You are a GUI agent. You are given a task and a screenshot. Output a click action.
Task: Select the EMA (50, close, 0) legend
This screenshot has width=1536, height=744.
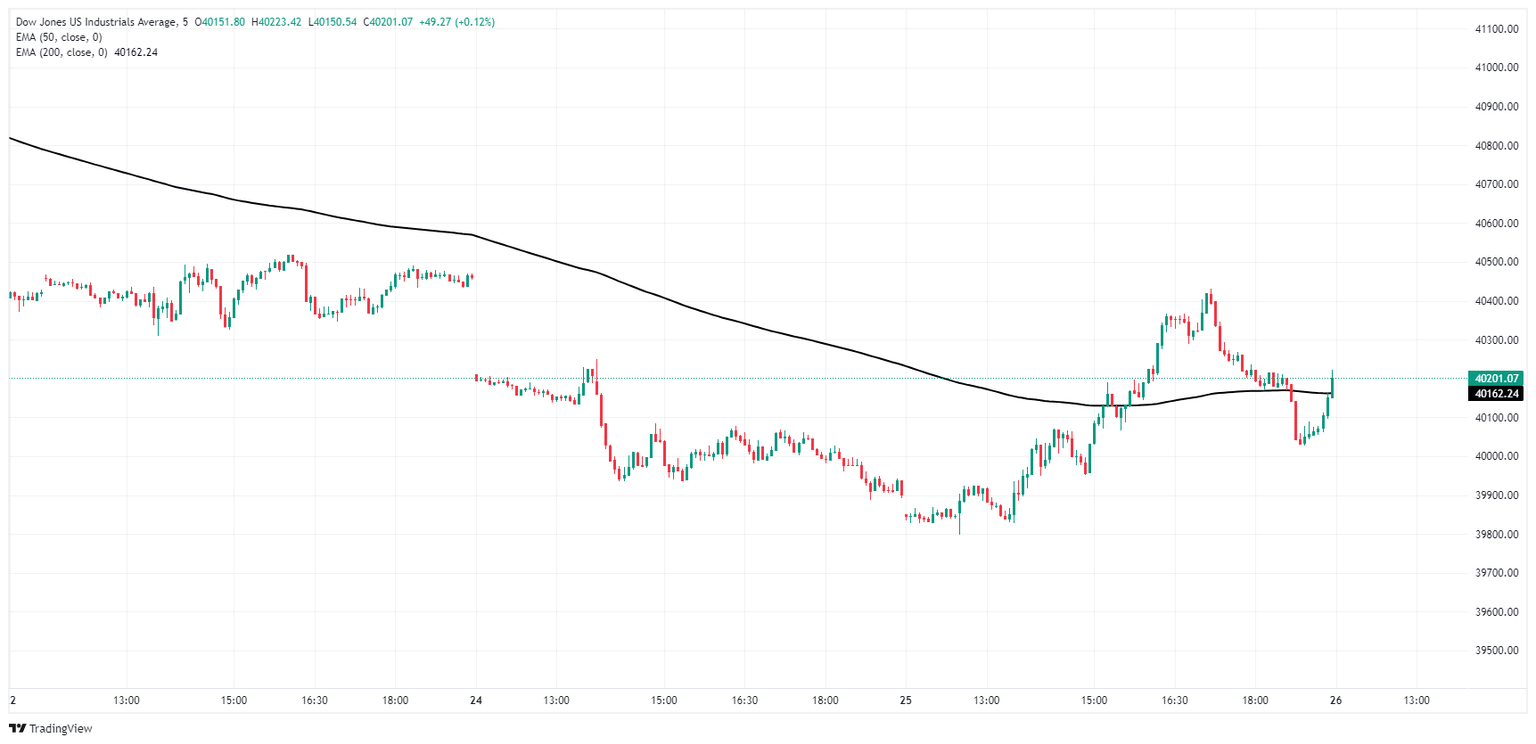coord(59,37)
